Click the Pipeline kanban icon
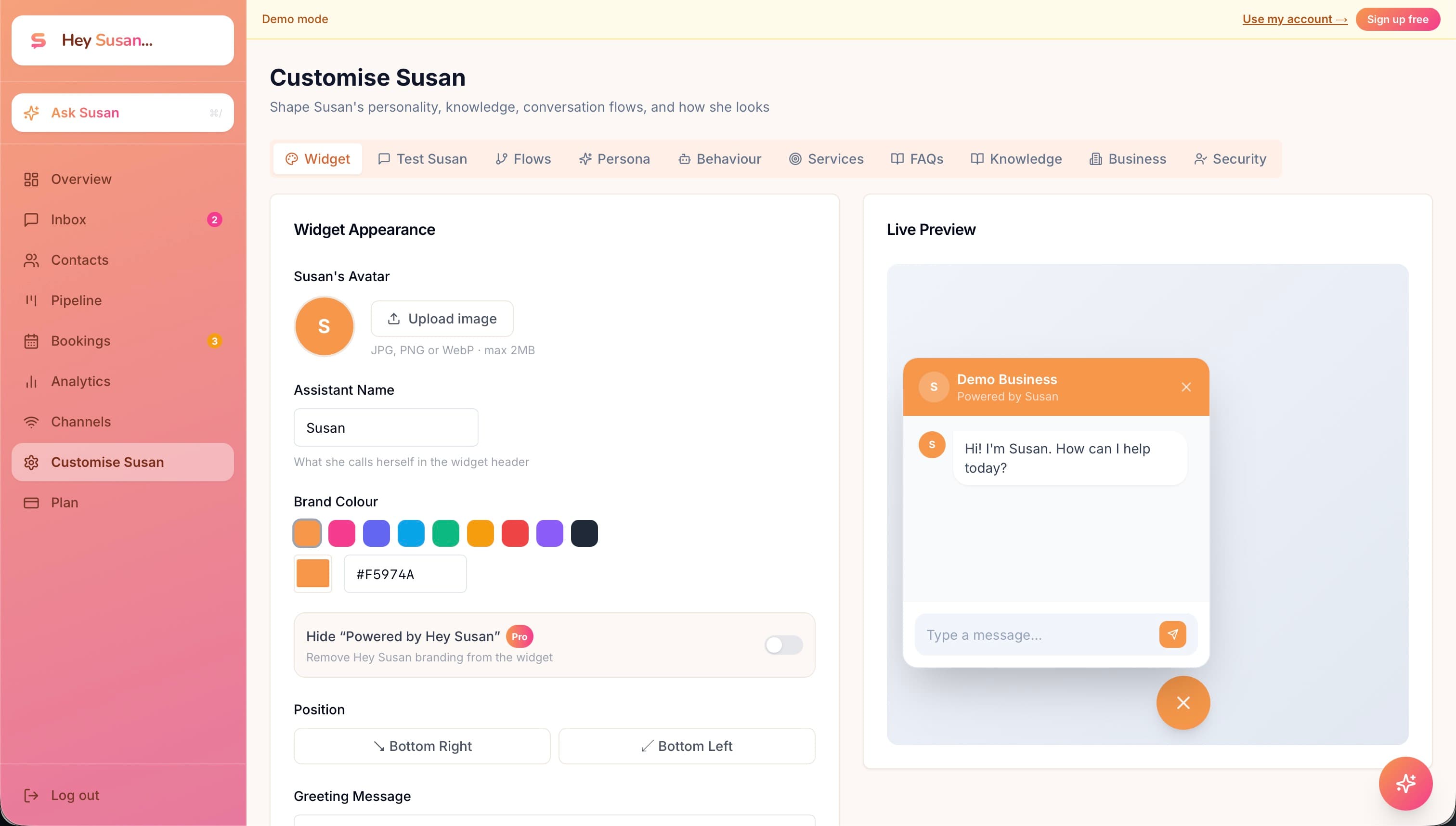The image size is (1456, 826). 31,301
